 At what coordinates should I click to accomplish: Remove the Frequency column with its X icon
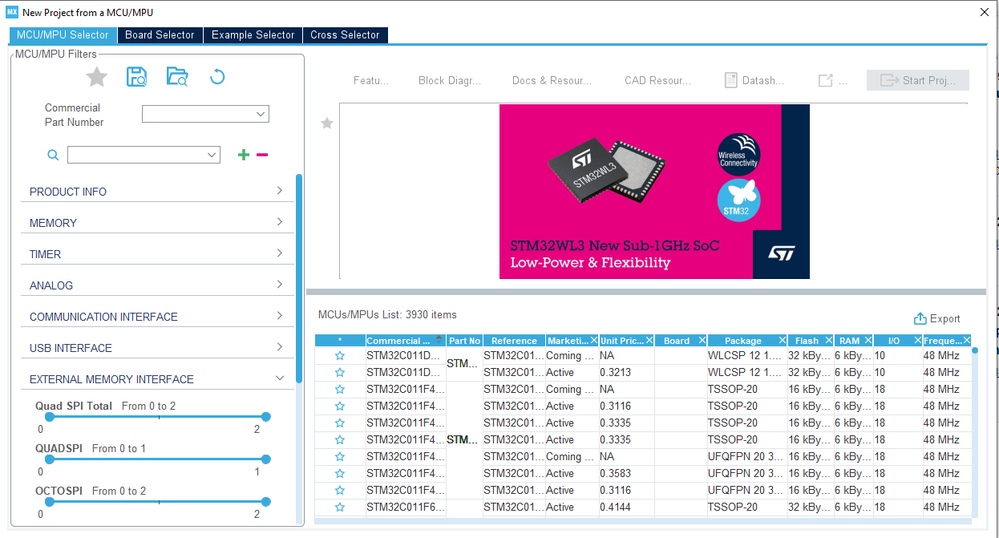pos(967,340)
